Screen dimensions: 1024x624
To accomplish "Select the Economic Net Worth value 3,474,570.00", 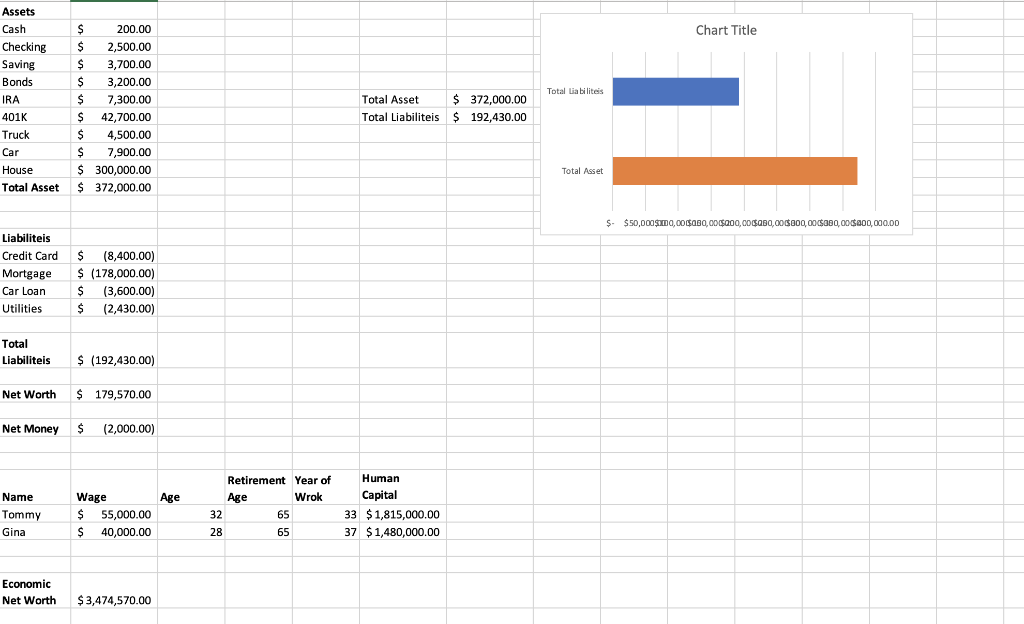I will click(114, 591).
